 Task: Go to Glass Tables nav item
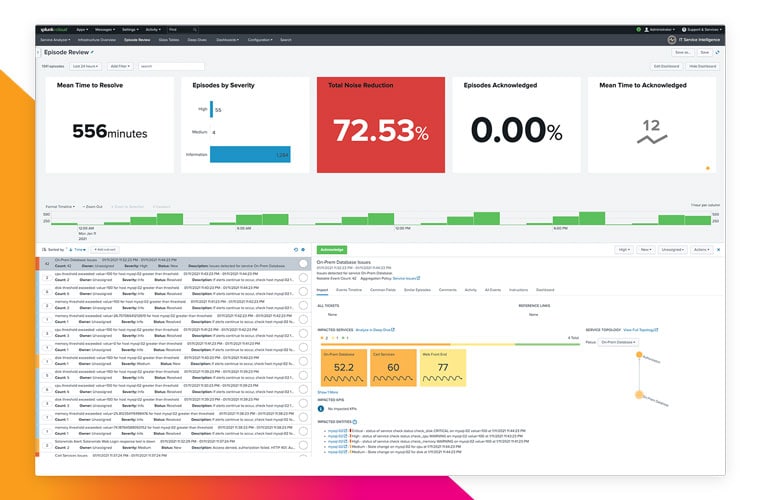coord(169,40)
